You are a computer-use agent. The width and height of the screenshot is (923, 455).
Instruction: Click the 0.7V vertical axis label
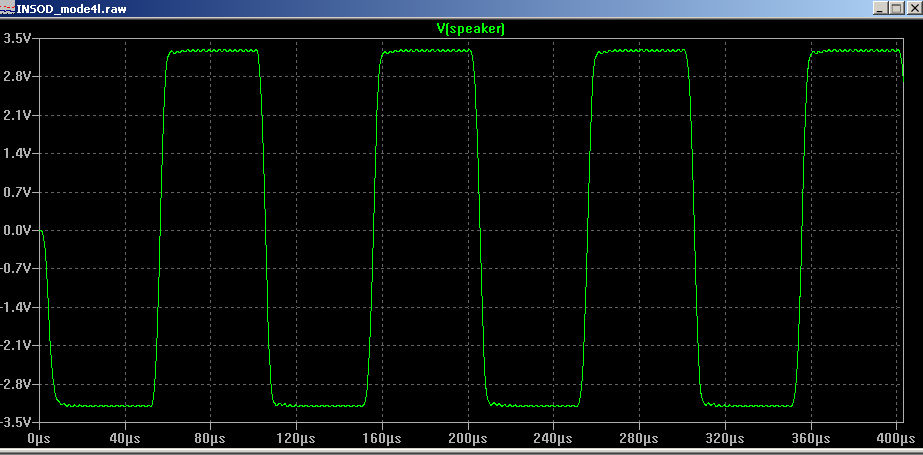[x=18, y=192]
